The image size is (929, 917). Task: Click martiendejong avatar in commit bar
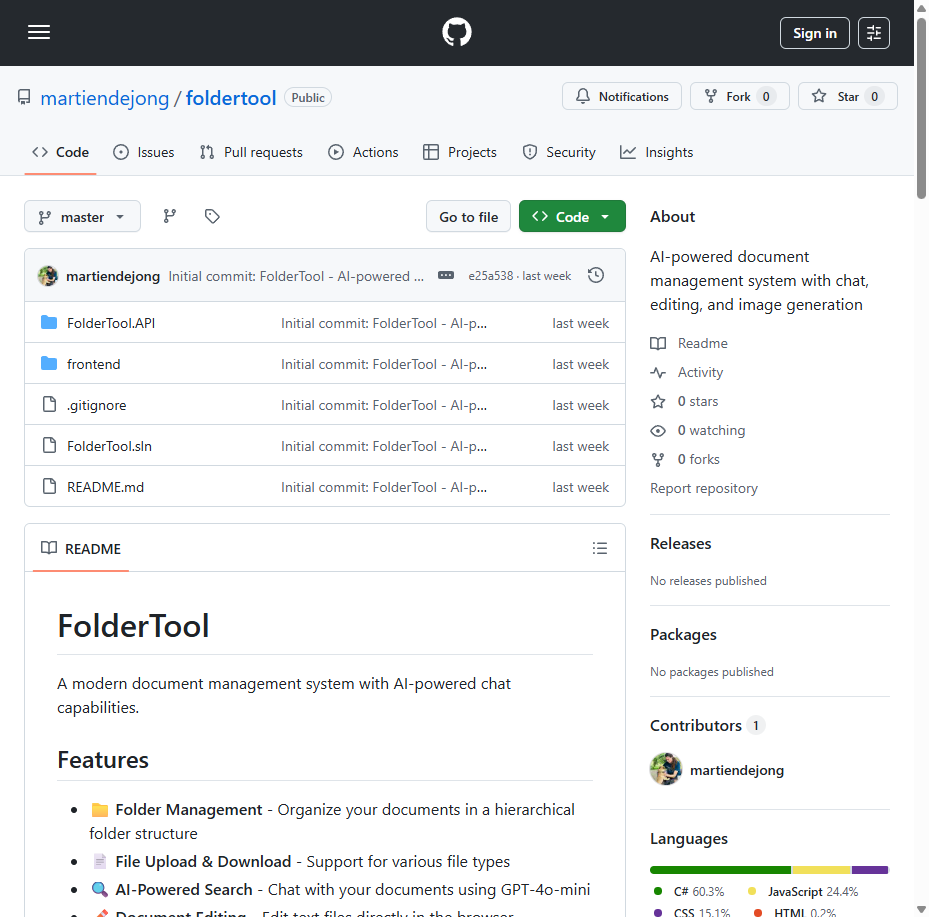[x=48, y=276]
